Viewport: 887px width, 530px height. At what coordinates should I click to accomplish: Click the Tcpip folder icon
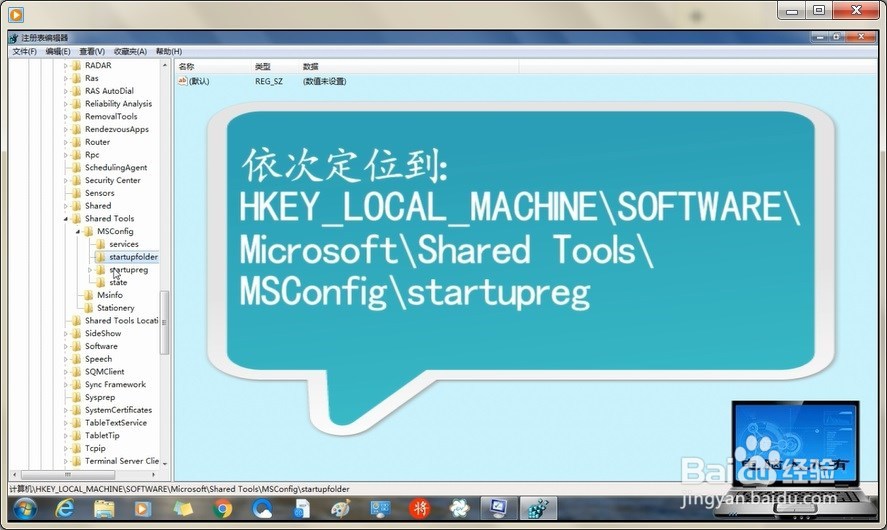[76, 448]
